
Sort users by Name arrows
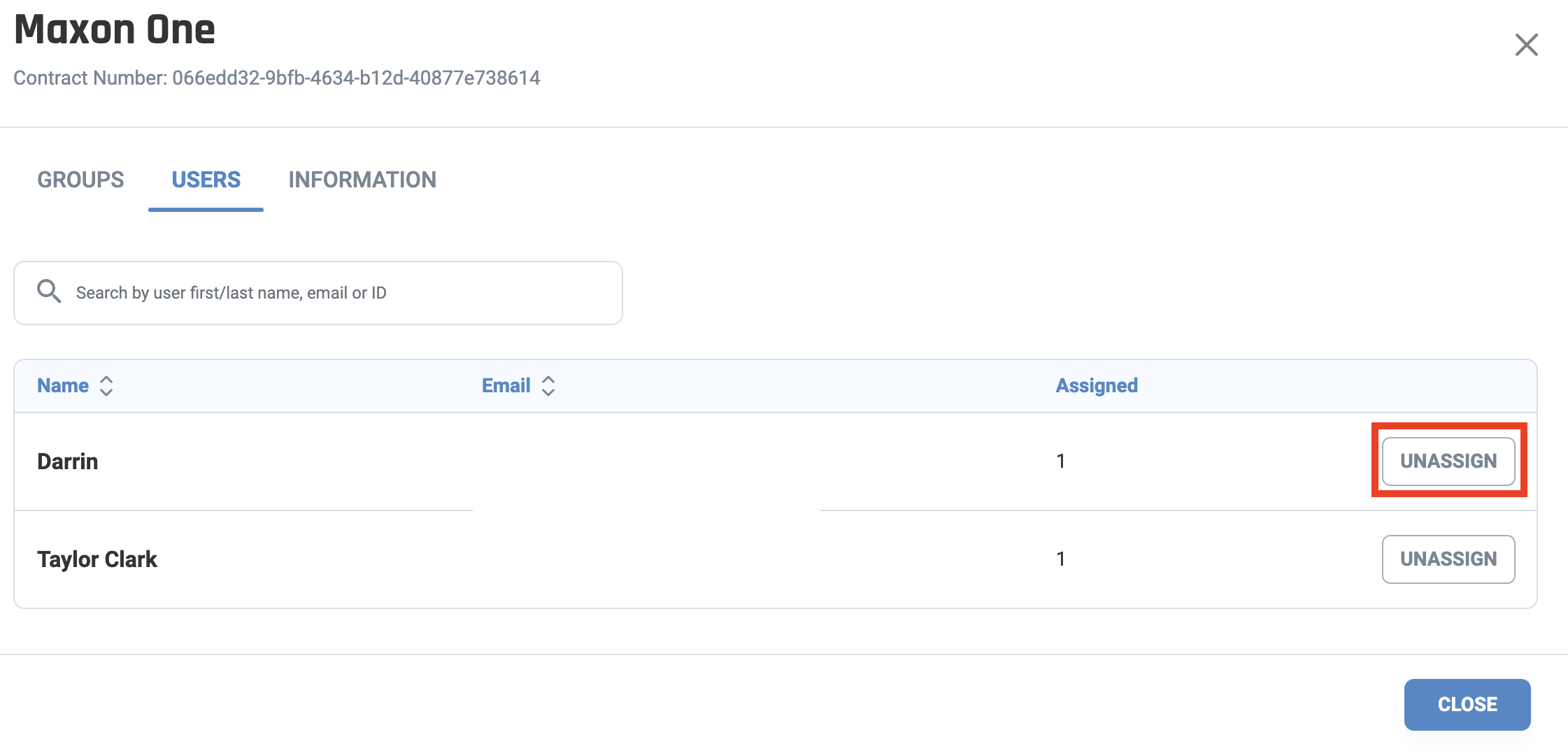106,386
